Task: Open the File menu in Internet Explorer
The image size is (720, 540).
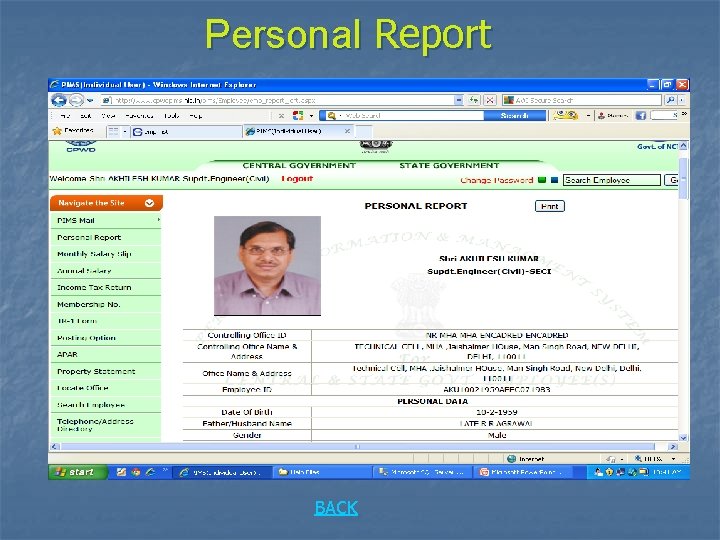Action: pyautogui.click(x=65, y=116)
